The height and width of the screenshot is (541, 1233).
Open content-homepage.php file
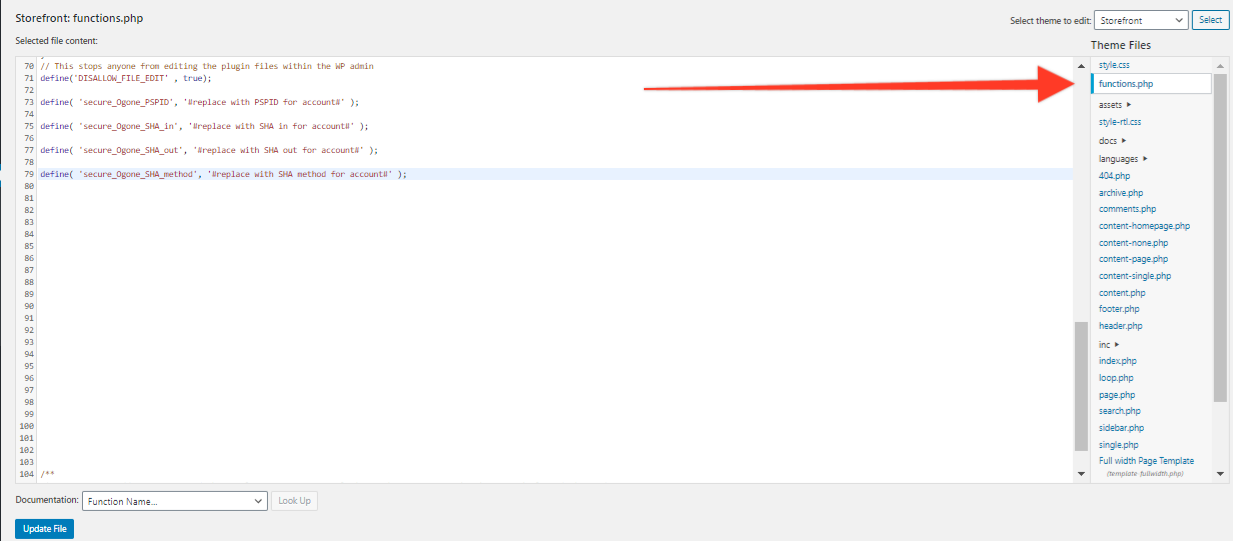point(1144,226)
